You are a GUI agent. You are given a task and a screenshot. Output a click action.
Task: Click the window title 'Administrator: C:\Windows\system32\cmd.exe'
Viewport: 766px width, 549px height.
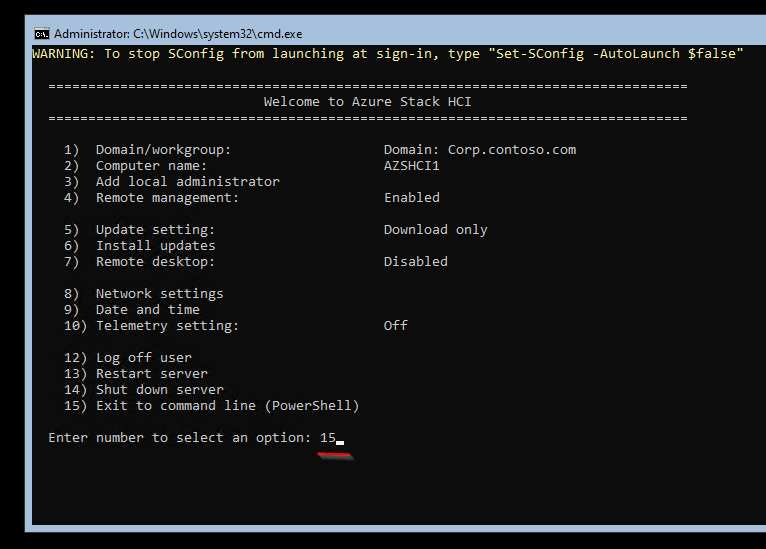[x=178, y=34]
